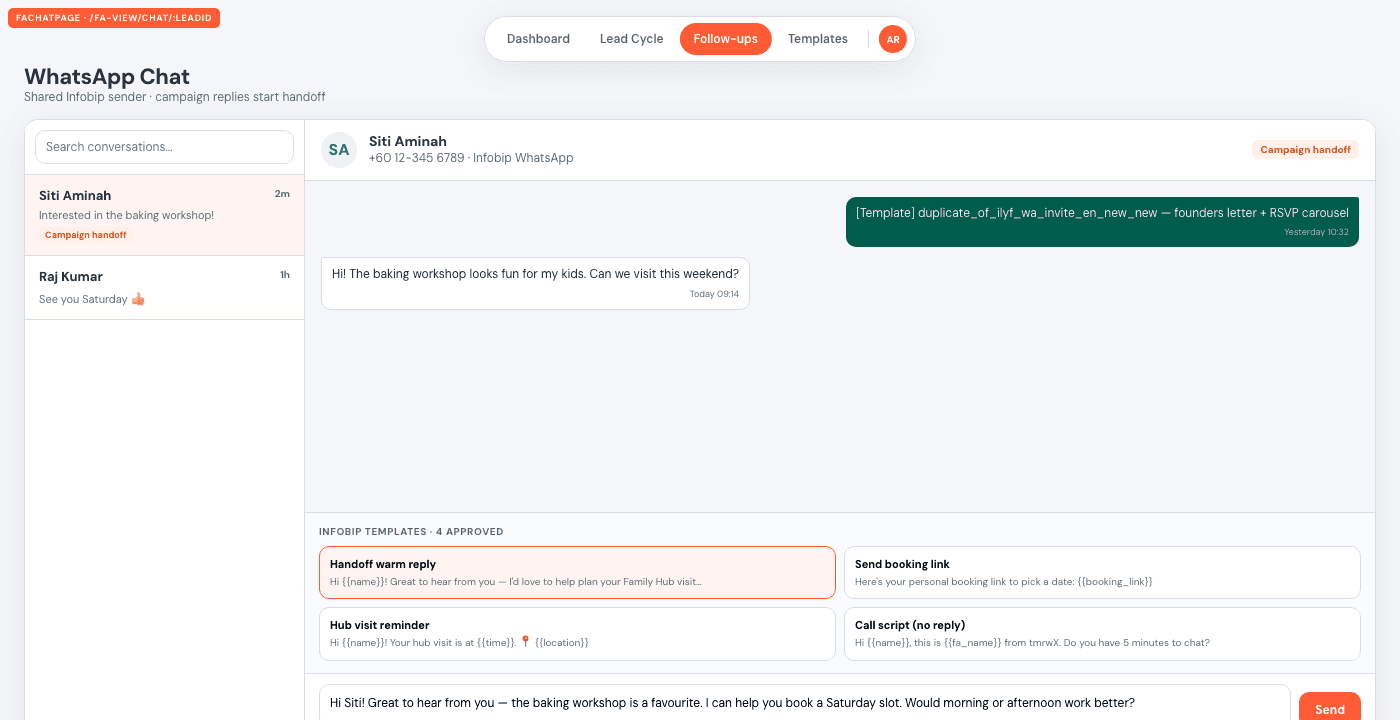1400x720 pixels.
Task: Click the Siti Aminah name in chat header
Action: (x=408, y=141)
